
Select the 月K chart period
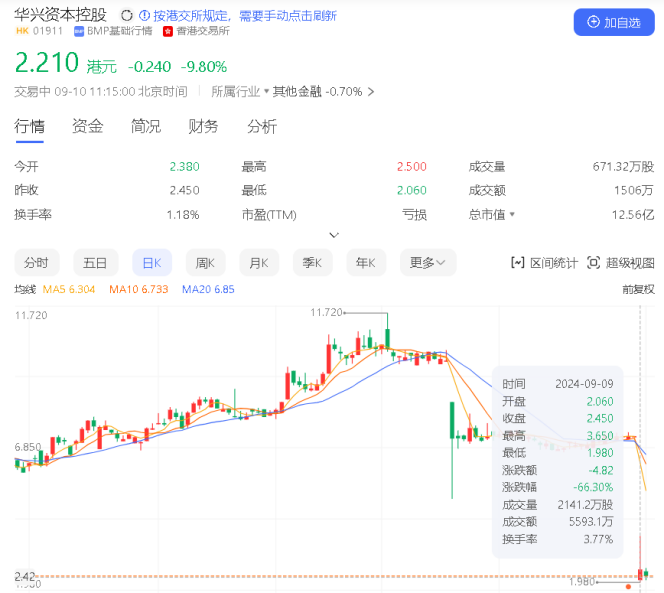point(259,263)
